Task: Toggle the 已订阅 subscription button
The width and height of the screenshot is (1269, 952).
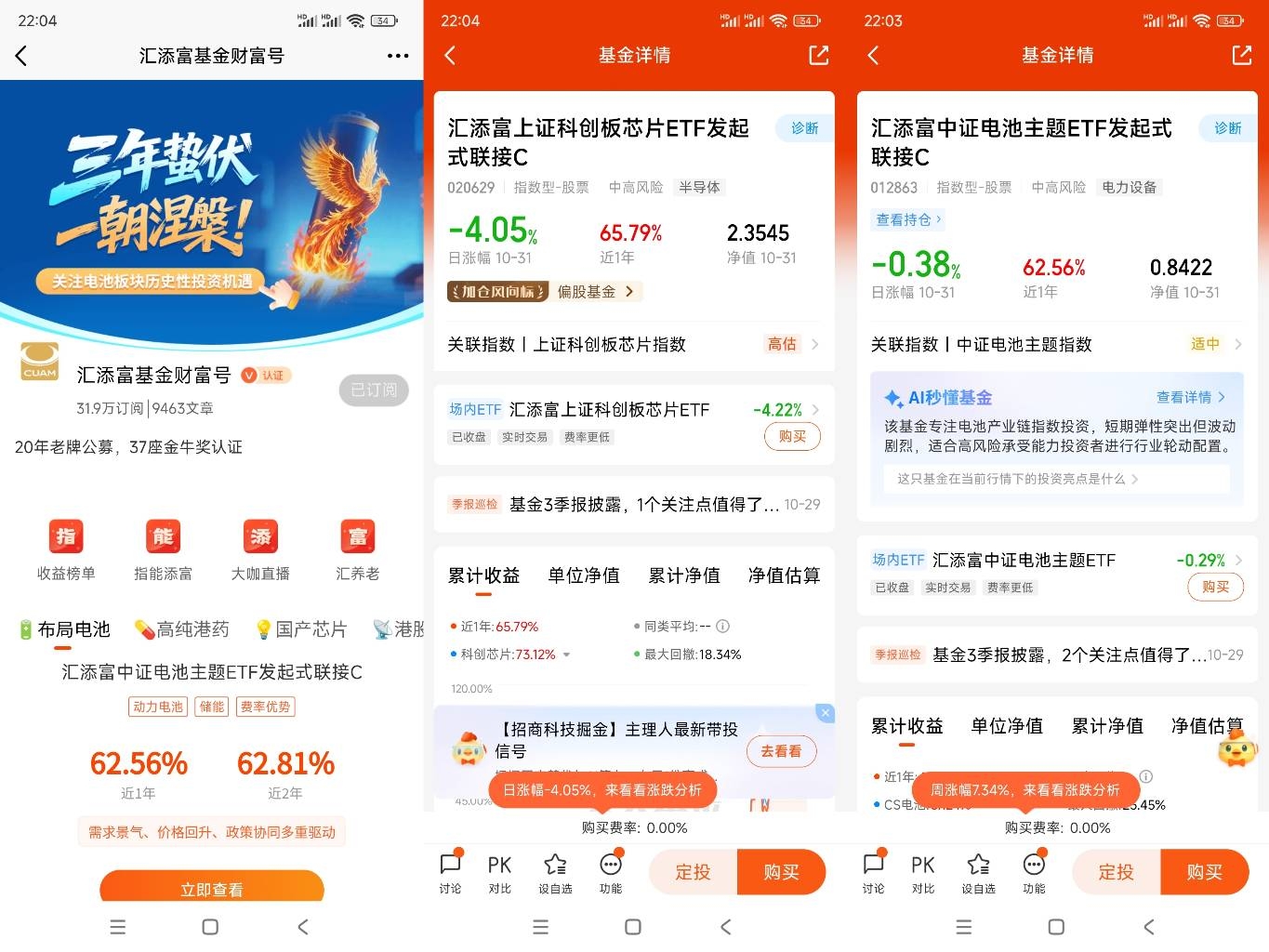Action: pos(374,390)
